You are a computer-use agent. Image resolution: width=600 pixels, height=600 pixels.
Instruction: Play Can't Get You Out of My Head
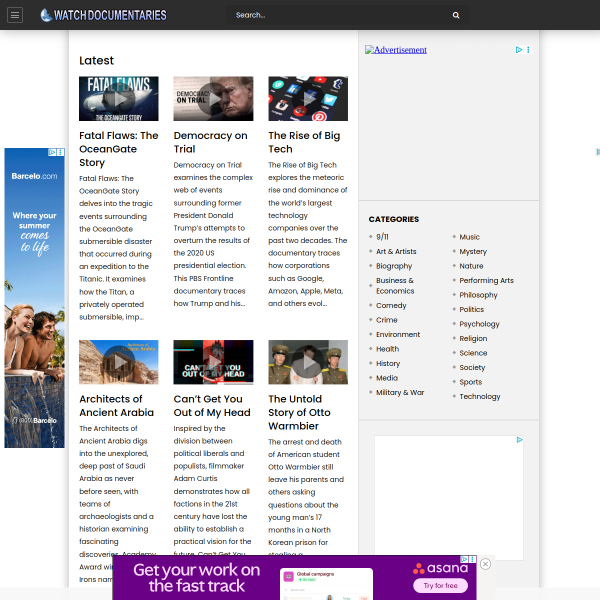[213, 362]
